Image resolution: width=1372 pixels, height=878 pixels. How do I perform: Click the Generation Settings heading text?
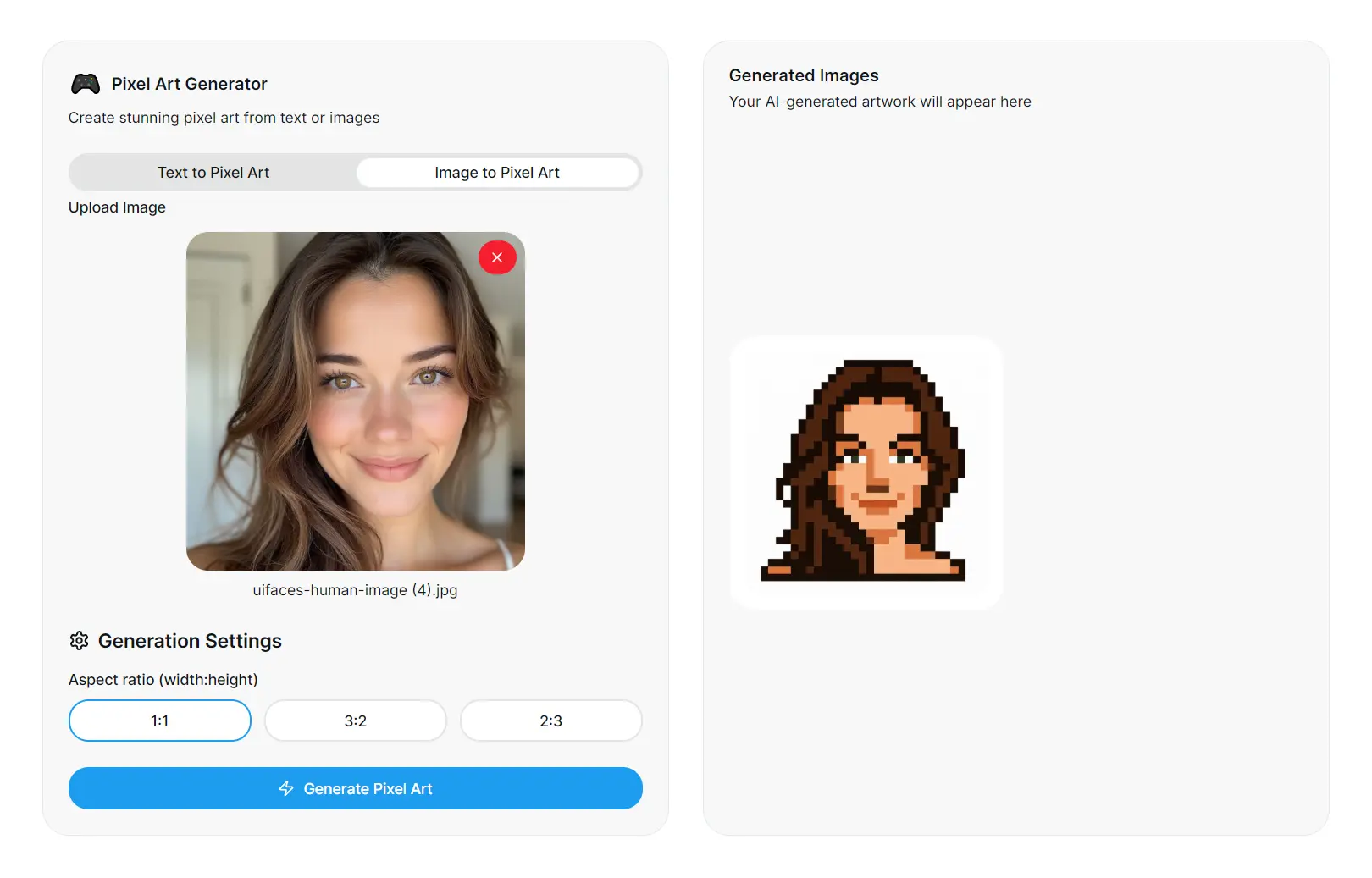190,641
